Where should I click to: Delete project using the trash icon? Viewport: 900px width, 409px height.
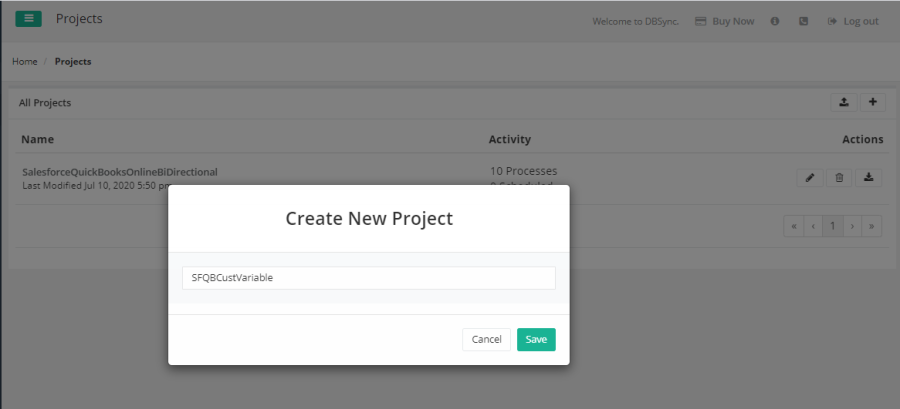pyautogui.click(x=839, y=178)
